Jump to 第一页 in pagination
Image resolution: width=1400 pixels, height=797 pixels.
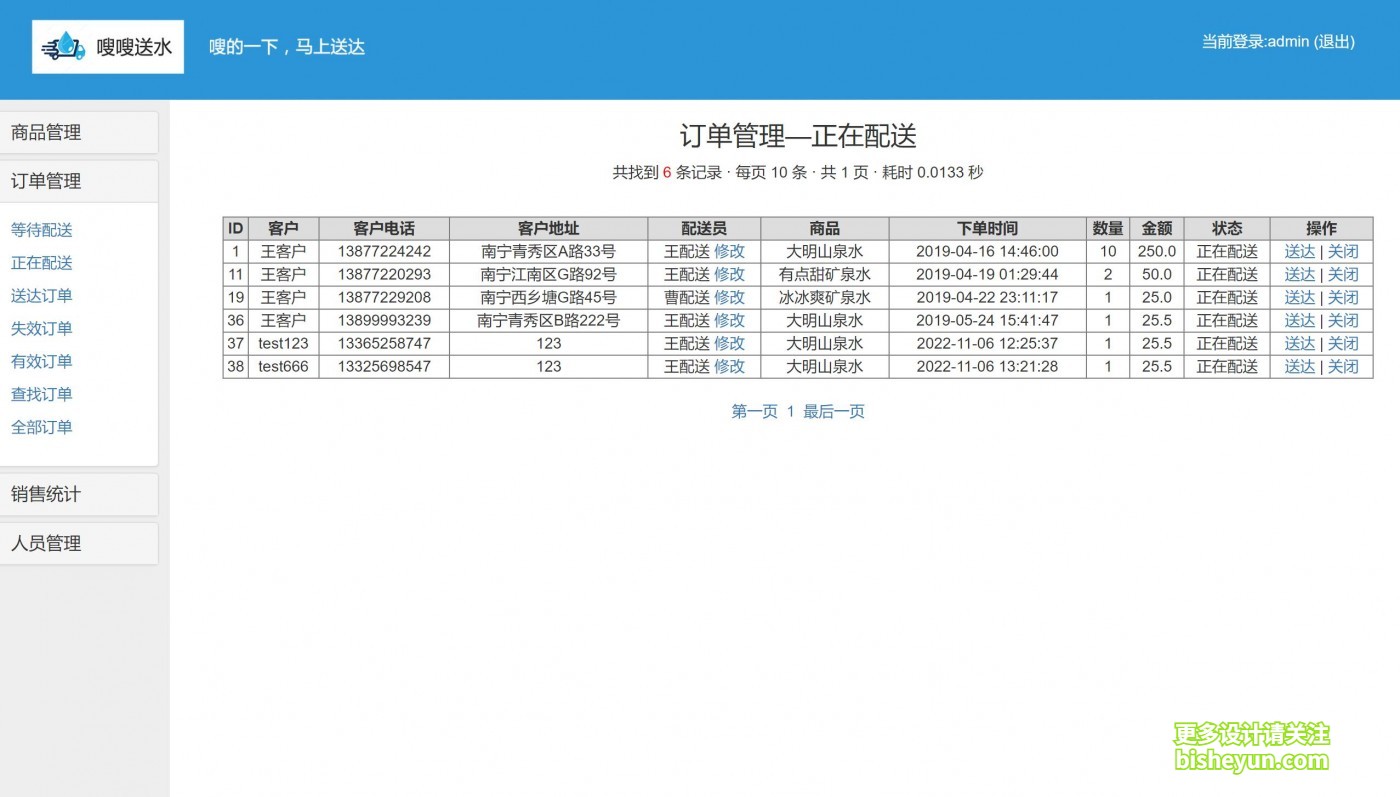coord(754,411)
